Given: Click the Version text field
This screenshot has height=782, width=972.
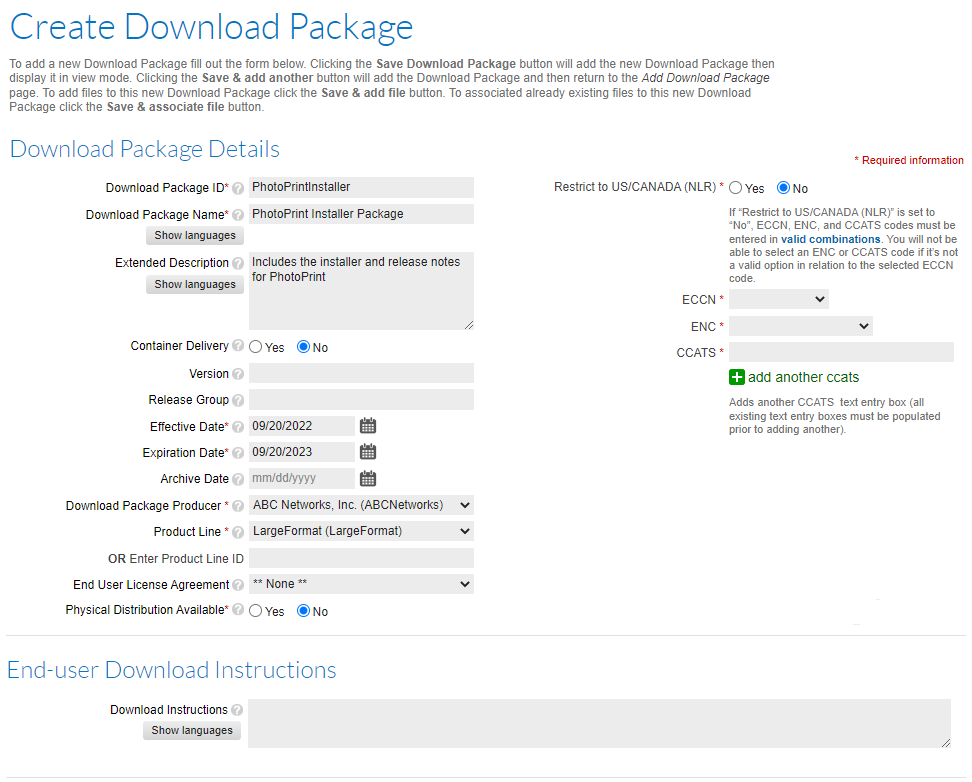Looking at the screenshot, I should coord(361,374).
